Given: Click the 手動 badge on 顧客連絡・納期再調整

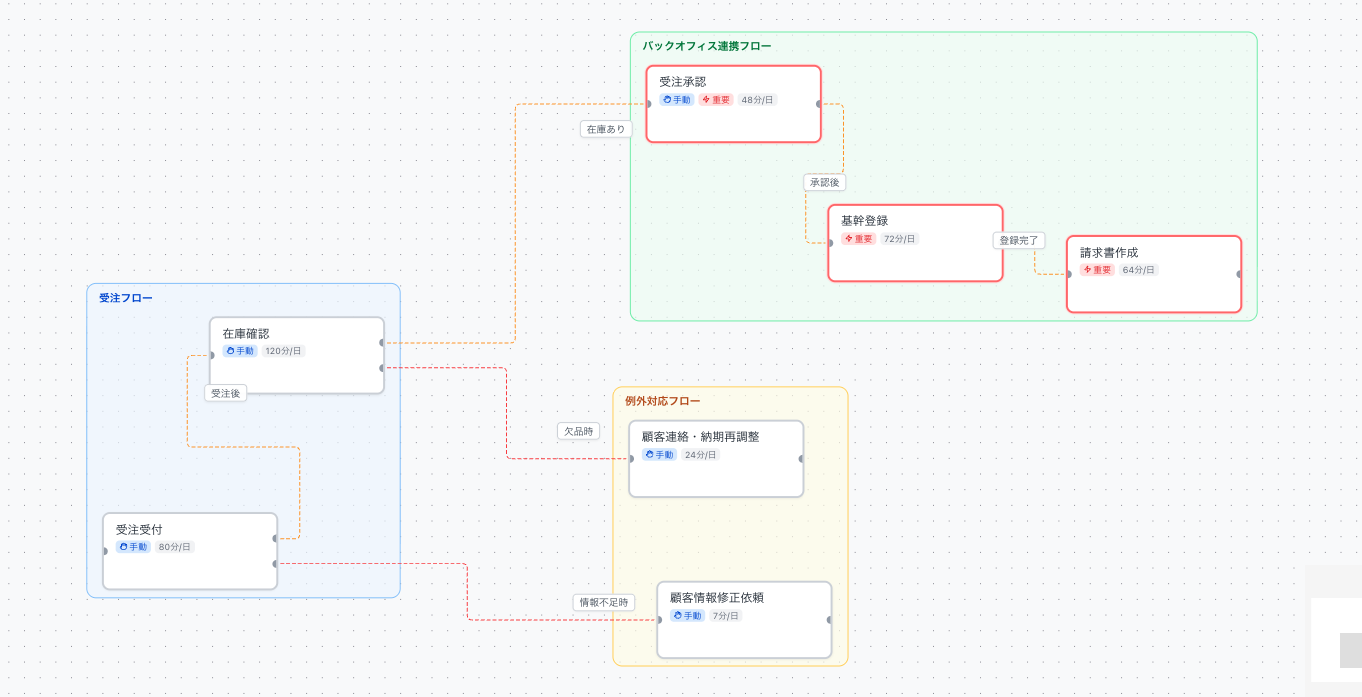Looking at the screenshot, I should [660, 454].
